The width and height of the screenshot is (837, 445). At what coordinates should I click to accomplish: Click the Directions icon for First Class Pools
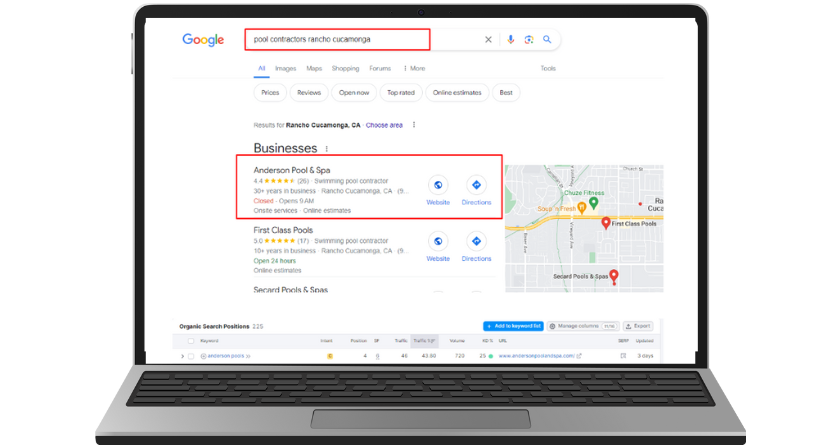coord(476,241)
